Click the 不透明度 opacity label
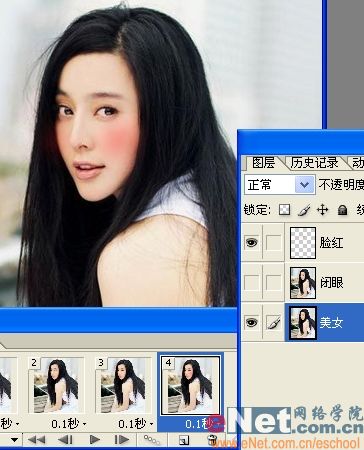The image size is (364, 450). pos(341,184)
